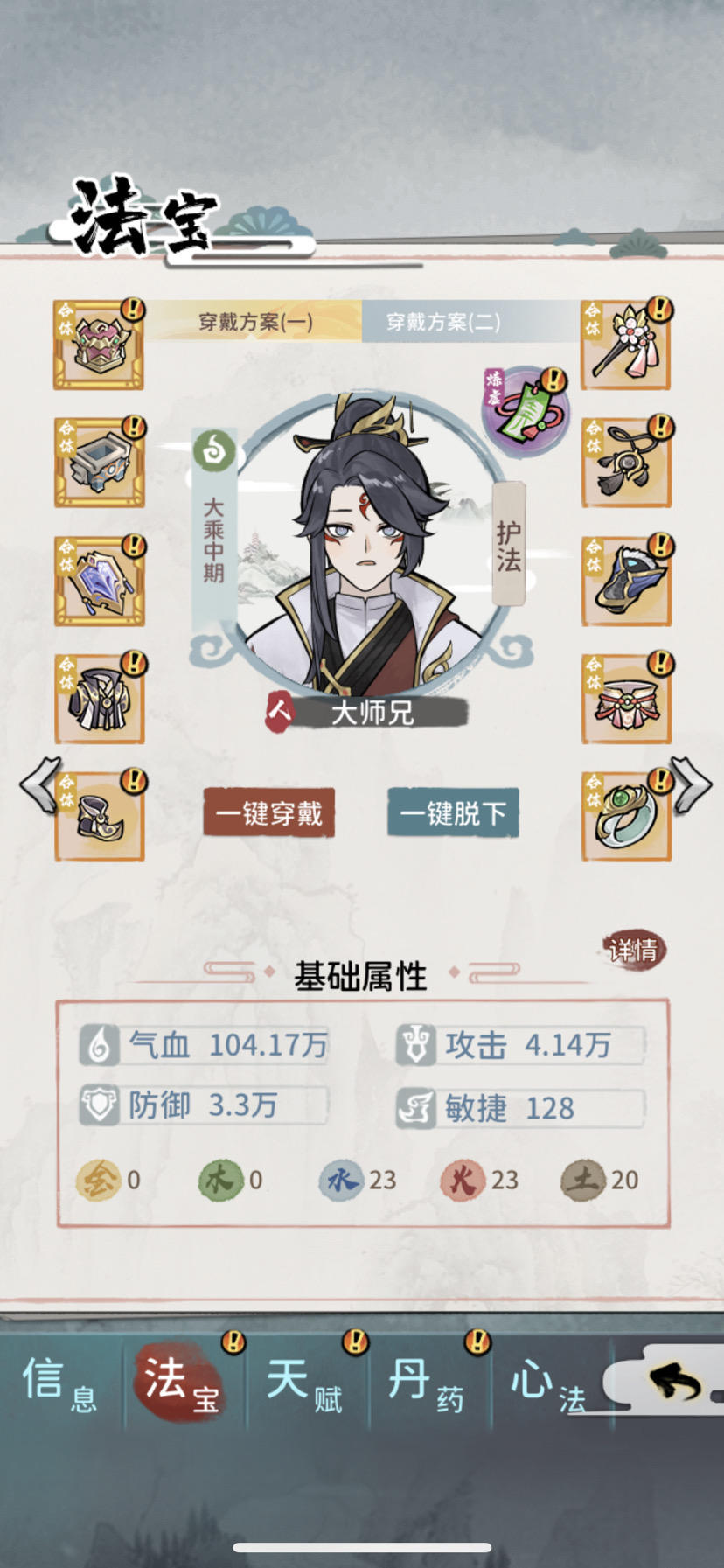This screenshot has width=724, height=1568.
Task: Click the 一键脱下 button
Action: (453, 813)
